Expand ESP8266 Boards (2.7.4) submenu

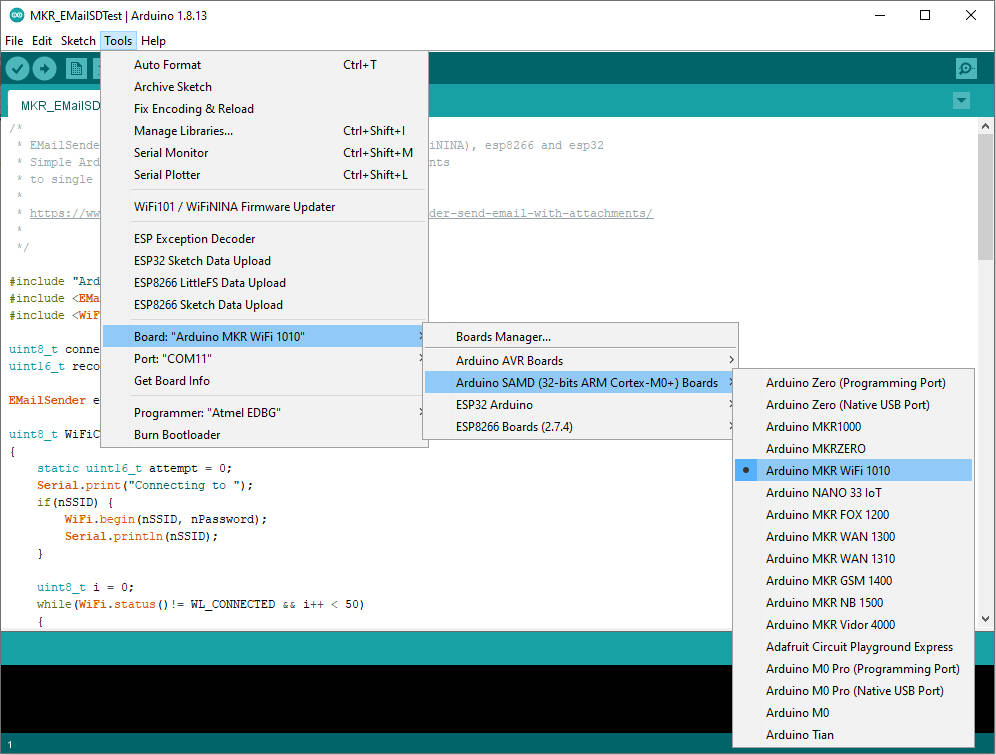[x=580, y=427]
